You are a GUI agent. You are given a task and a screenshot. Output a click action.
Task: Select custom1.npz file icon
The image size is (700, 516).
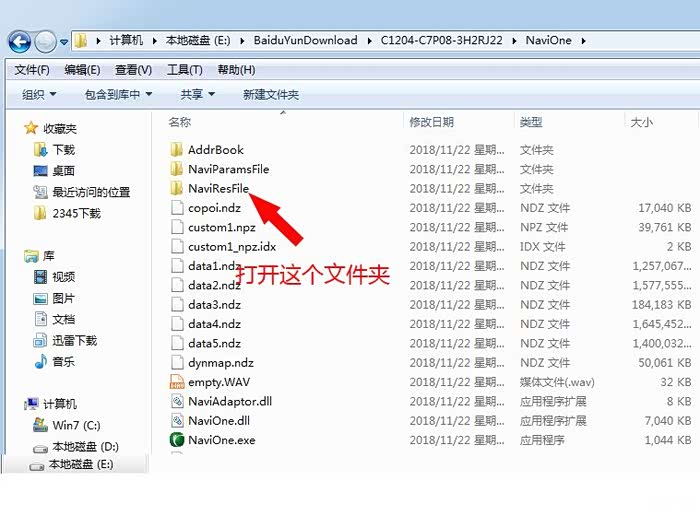(177, 227)
